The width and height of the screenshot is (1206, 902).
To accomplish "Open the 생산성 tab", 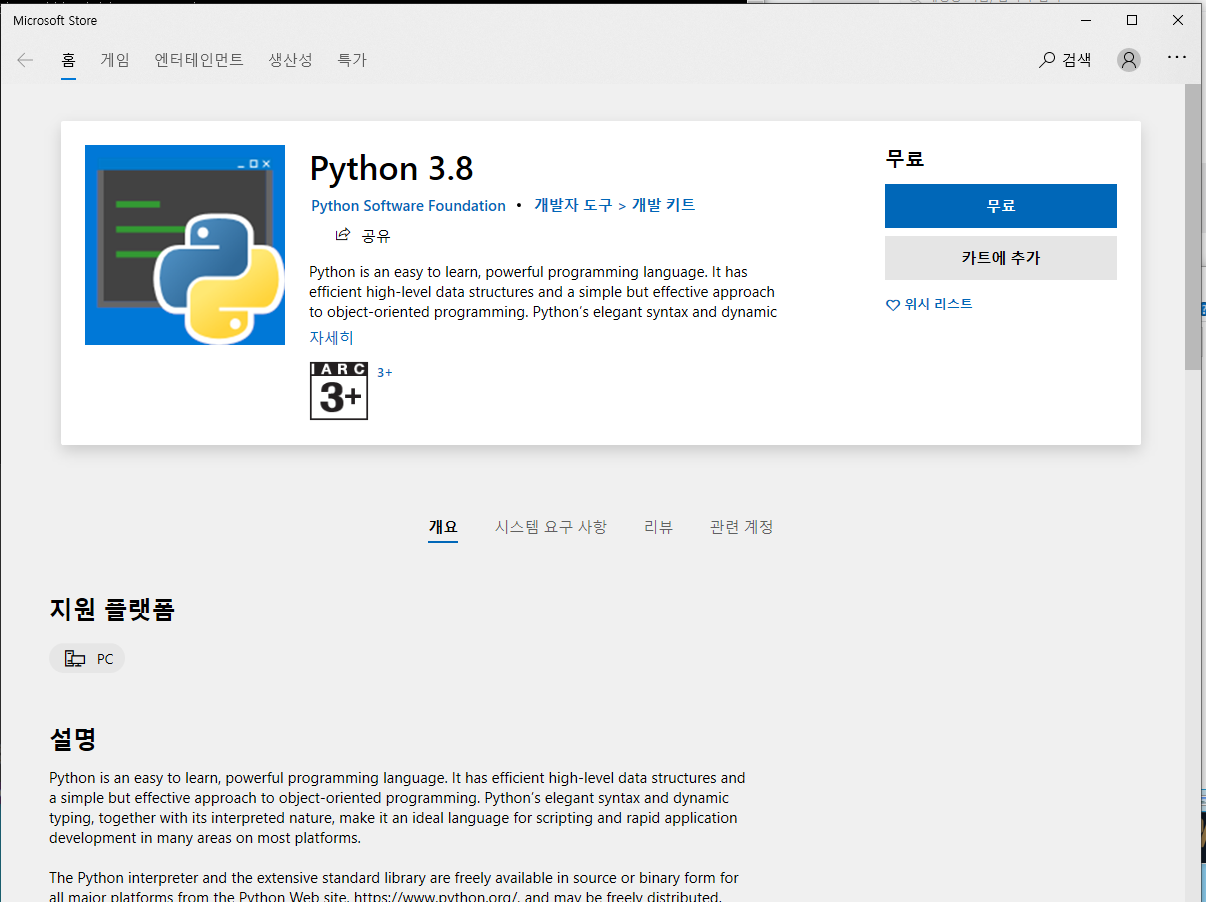I will (290, 60).
